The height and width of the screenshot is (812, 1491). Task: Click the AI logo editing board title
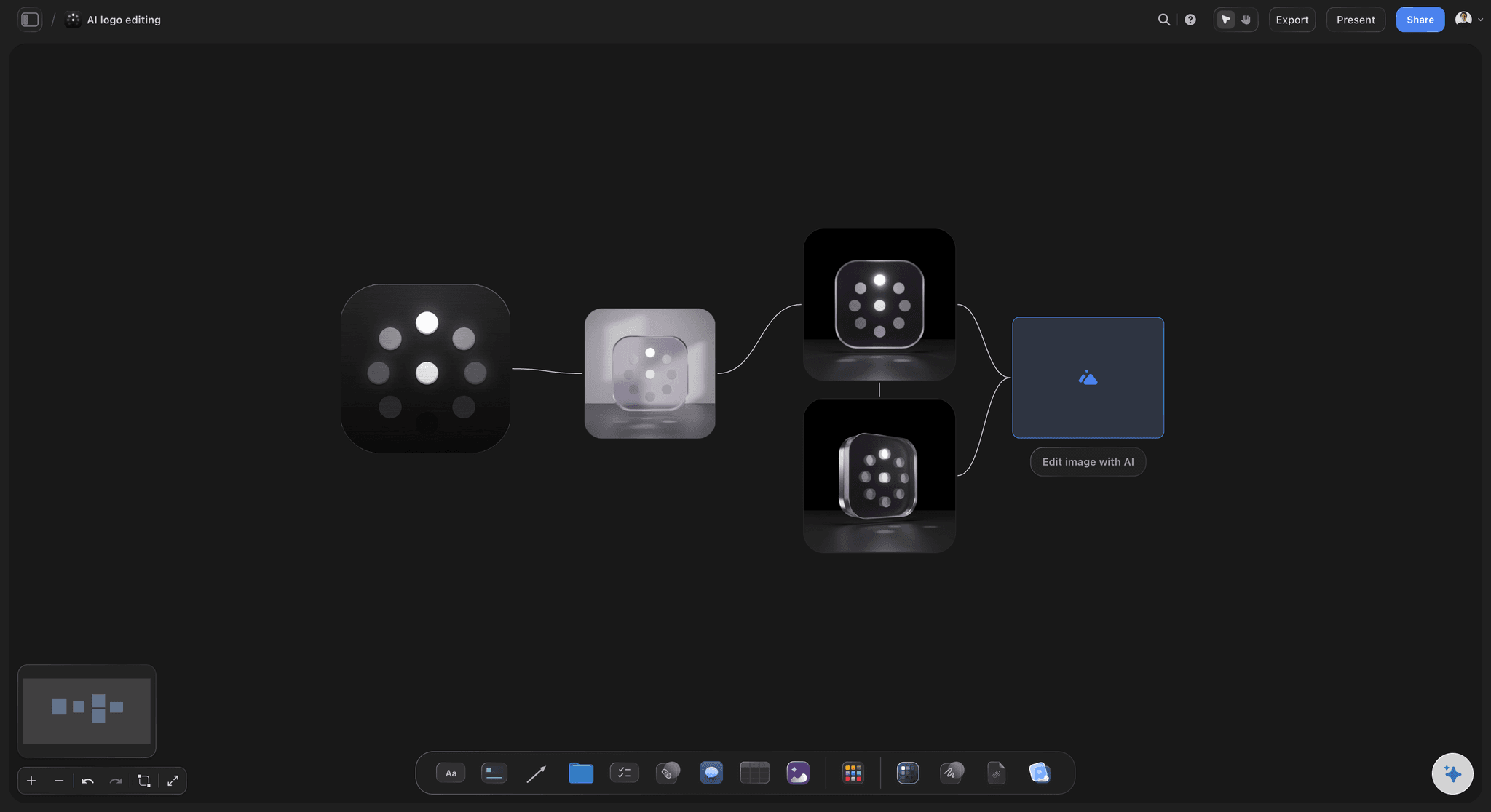(x=124, y=20)
